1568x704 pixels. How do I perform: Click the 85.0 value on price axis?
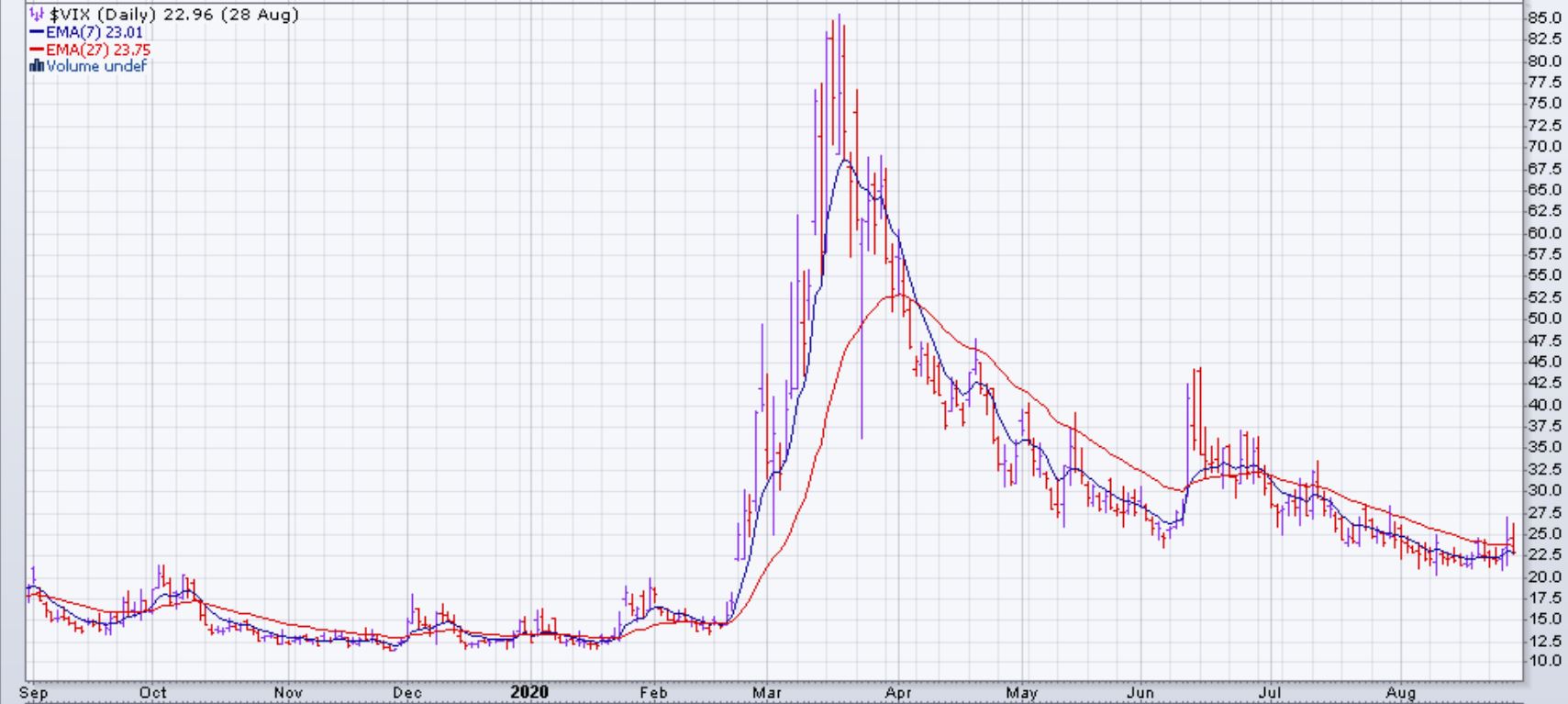(x=1543, y=17)
